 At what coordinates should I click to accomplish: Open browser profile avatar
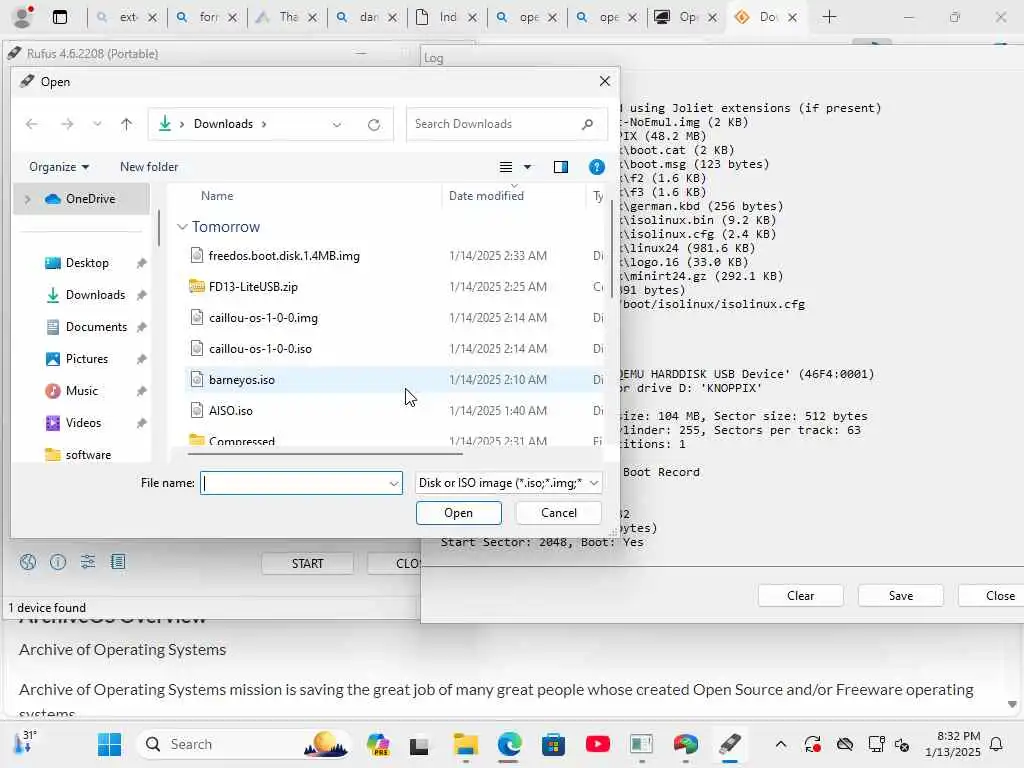pos(23,17)
